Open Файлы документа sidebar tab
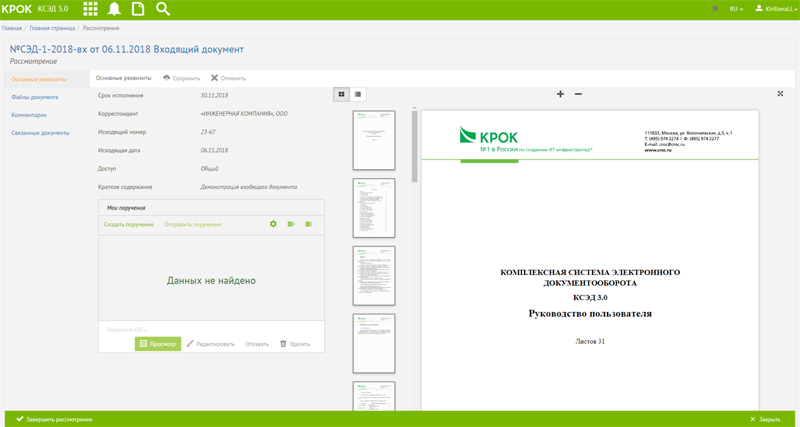800x427 pixels. (35, 97)
